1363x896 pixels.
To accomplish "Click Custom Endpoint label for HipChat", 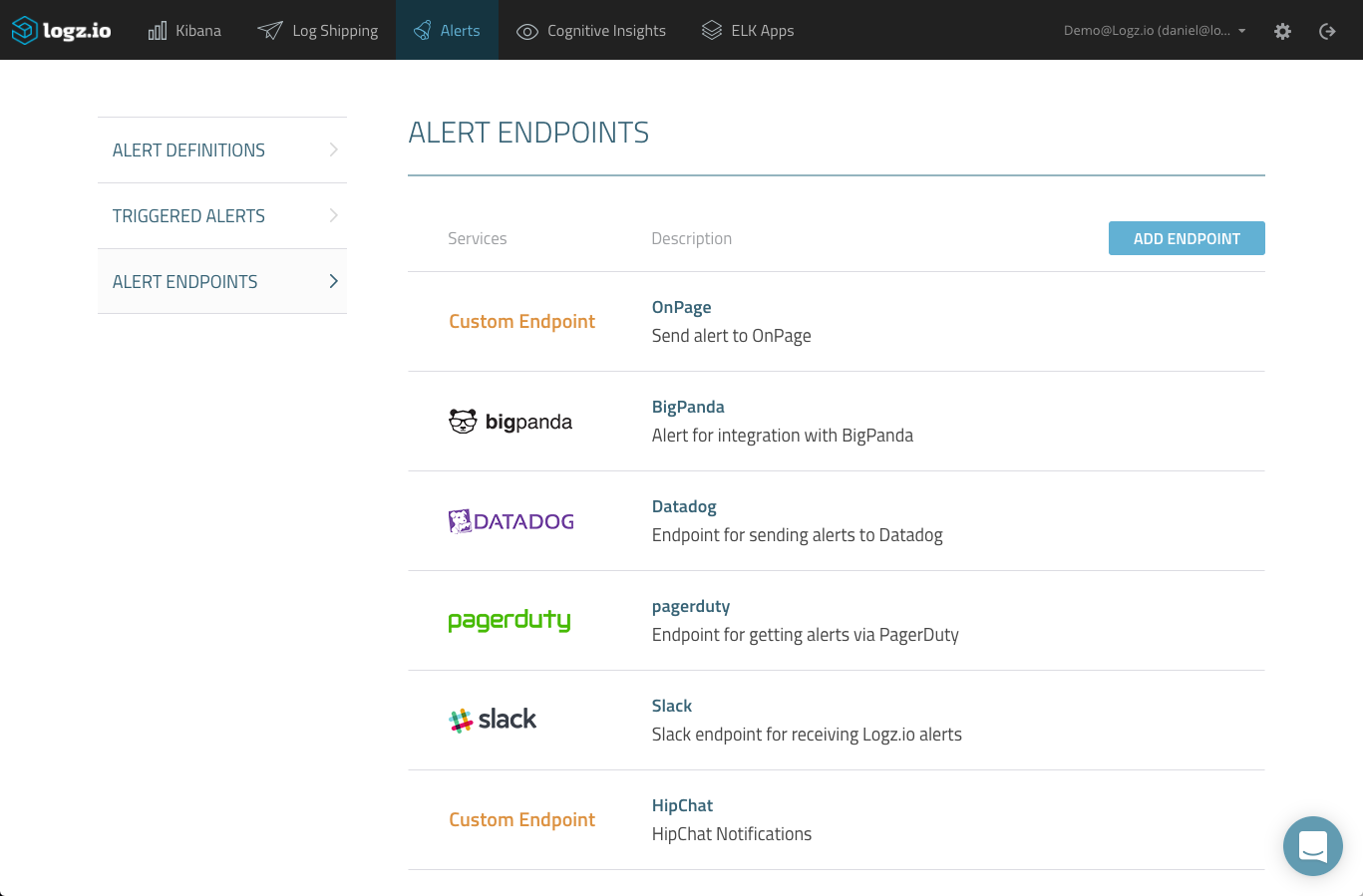I will coord(521,820).
